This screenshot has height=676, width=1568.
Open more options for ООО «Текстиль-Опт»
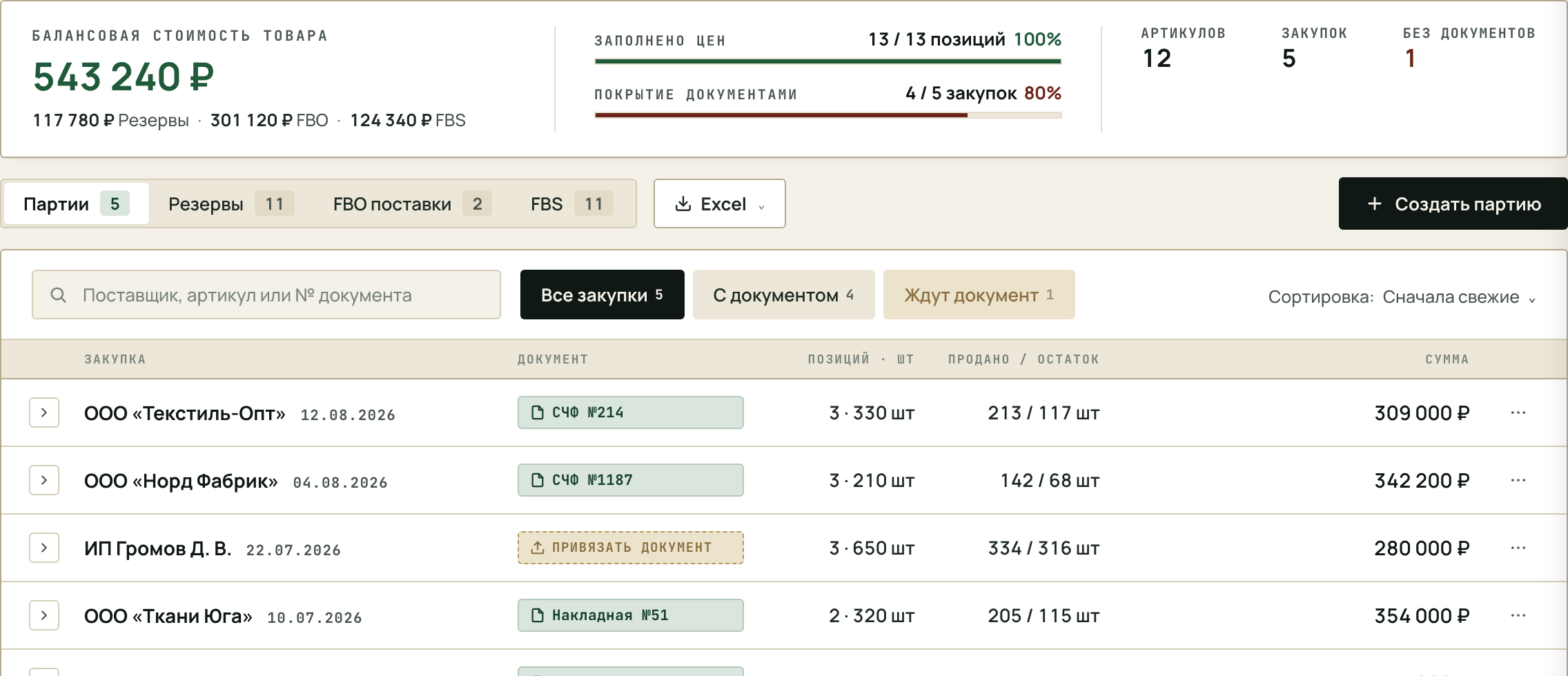pos(1518,412)
